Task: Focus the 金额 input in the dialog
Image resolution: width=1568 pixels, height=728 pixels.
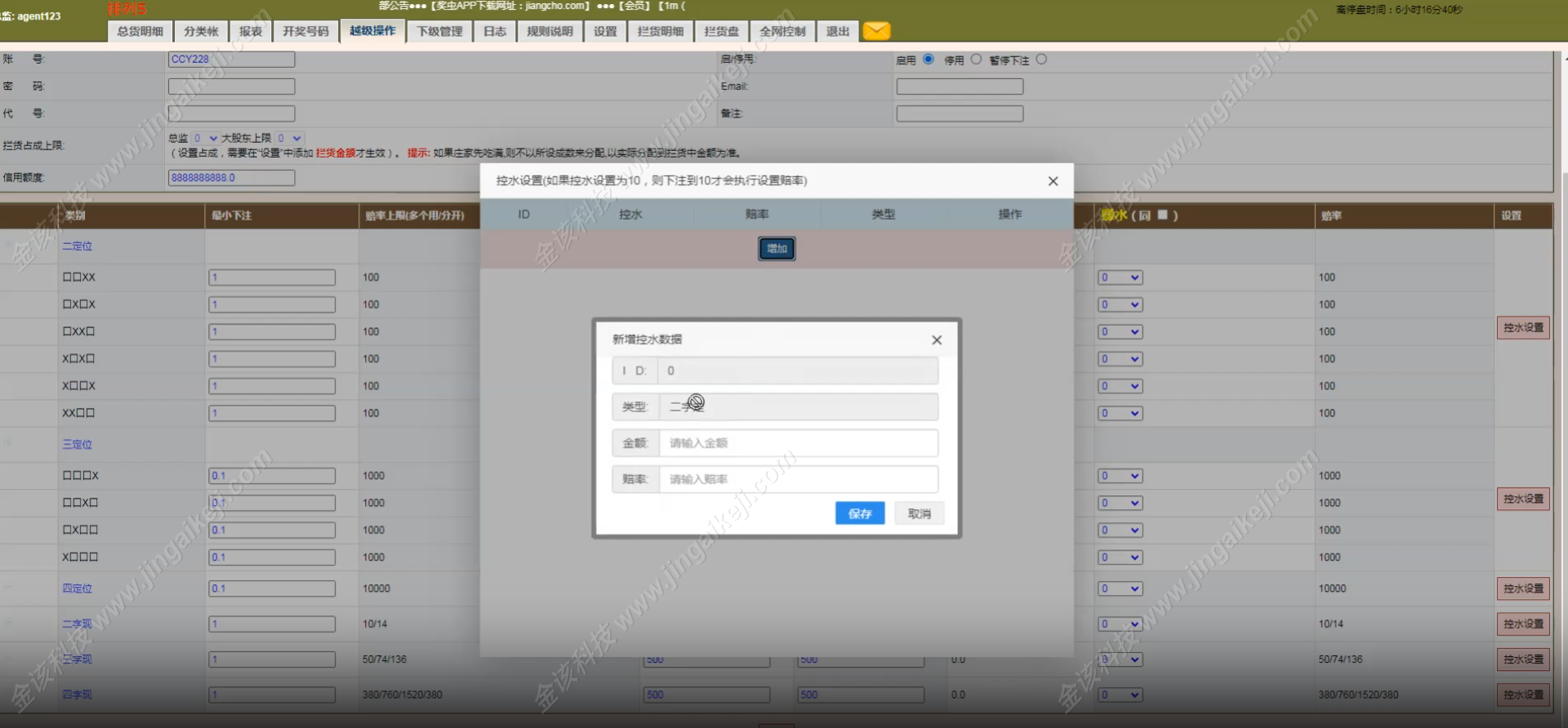Action: (798, 443)
